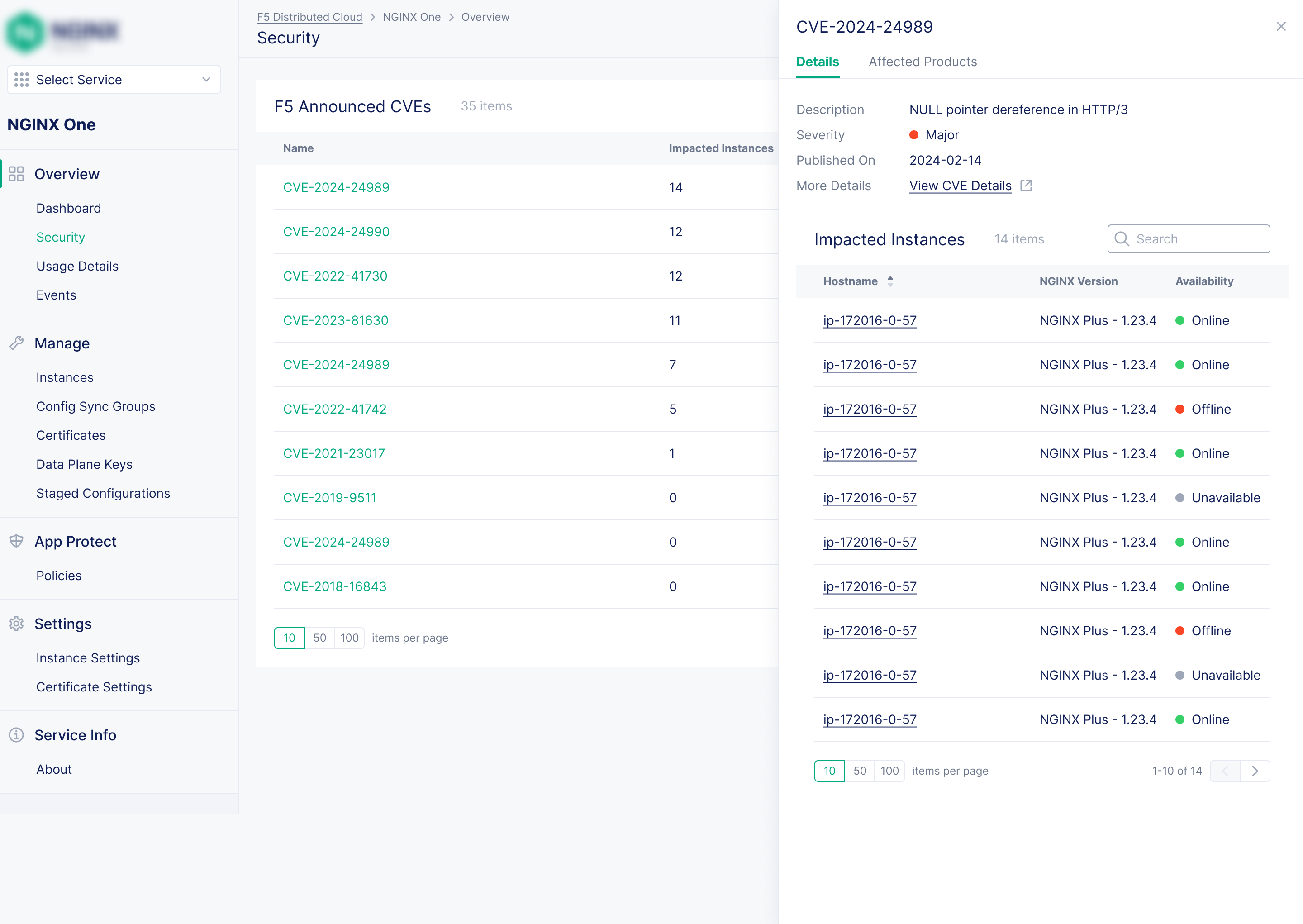This screenshot has height=924, width=1303.
Task: Go to next page of impacted instances
Action: coord(1255,771)
